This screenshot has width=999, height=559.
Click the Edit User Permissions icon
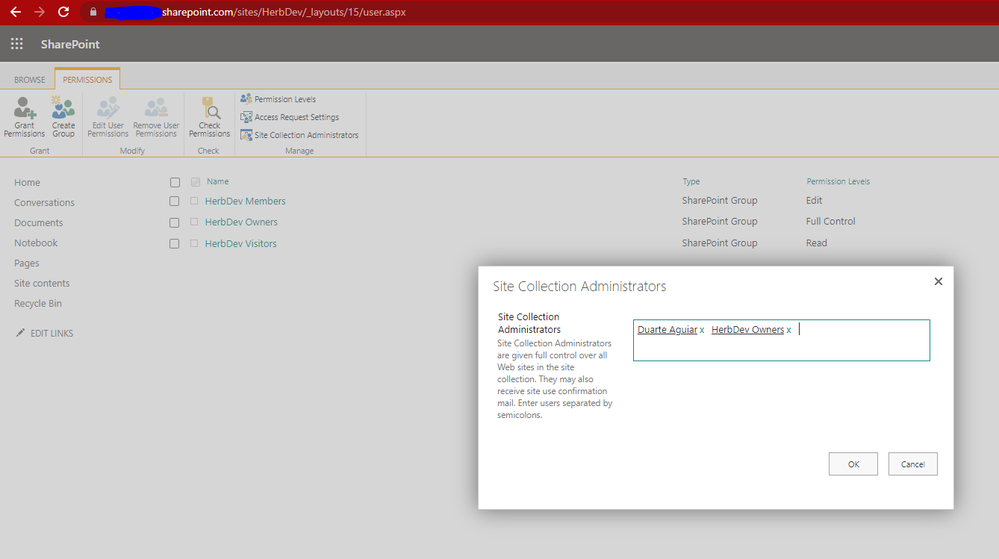click(x=108, y=108)
